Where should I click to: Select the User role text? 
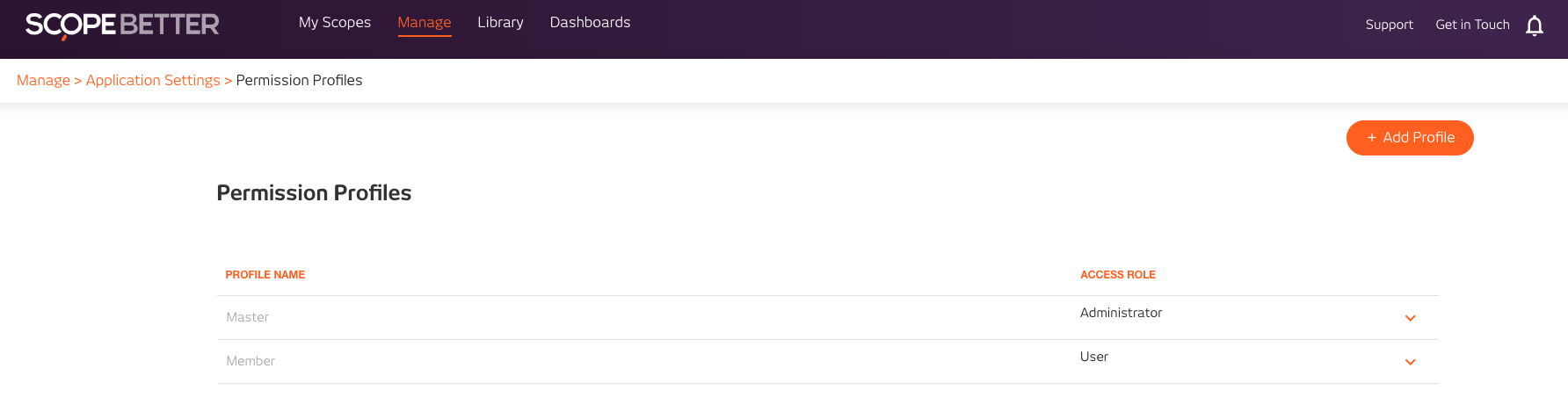pos(1093,357)
